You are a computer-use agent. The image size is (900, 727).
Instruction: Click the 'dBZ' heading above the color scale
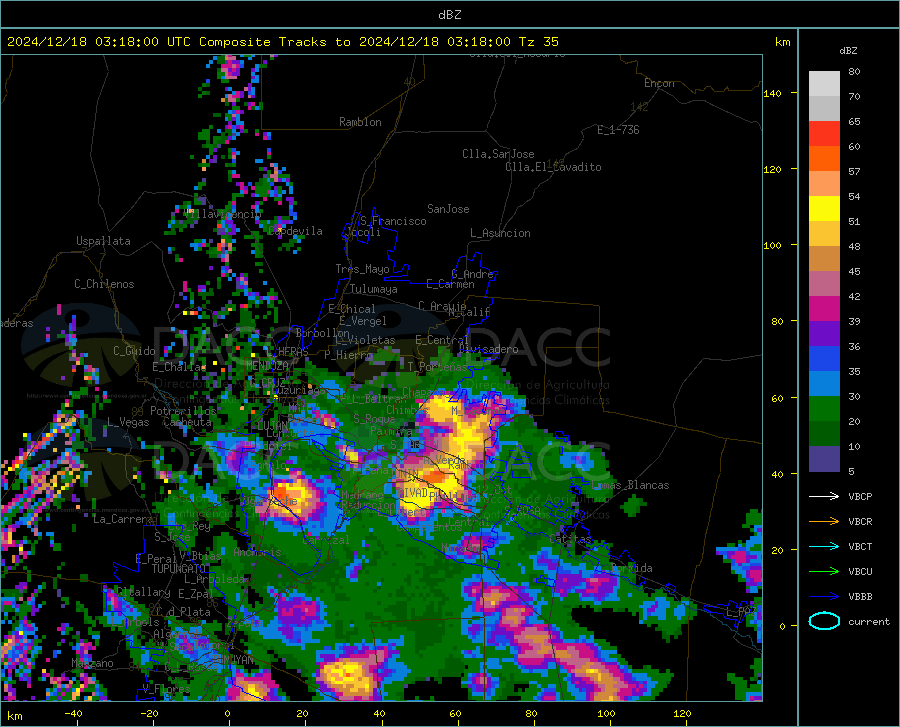point(848,50)
